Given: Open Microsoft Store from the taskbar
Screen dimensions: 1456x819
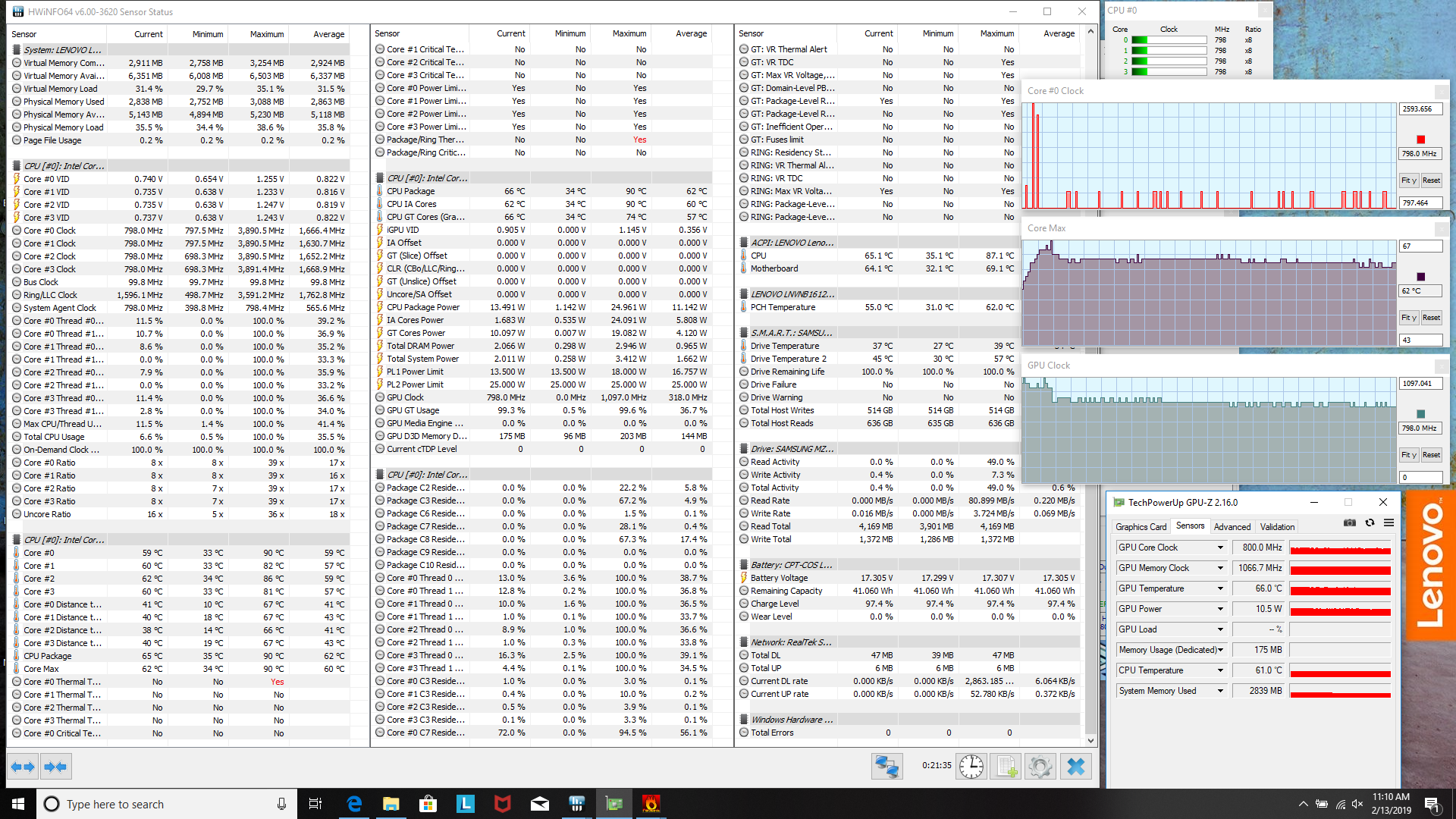Looking at the screenshot, I should coord(428,804).
